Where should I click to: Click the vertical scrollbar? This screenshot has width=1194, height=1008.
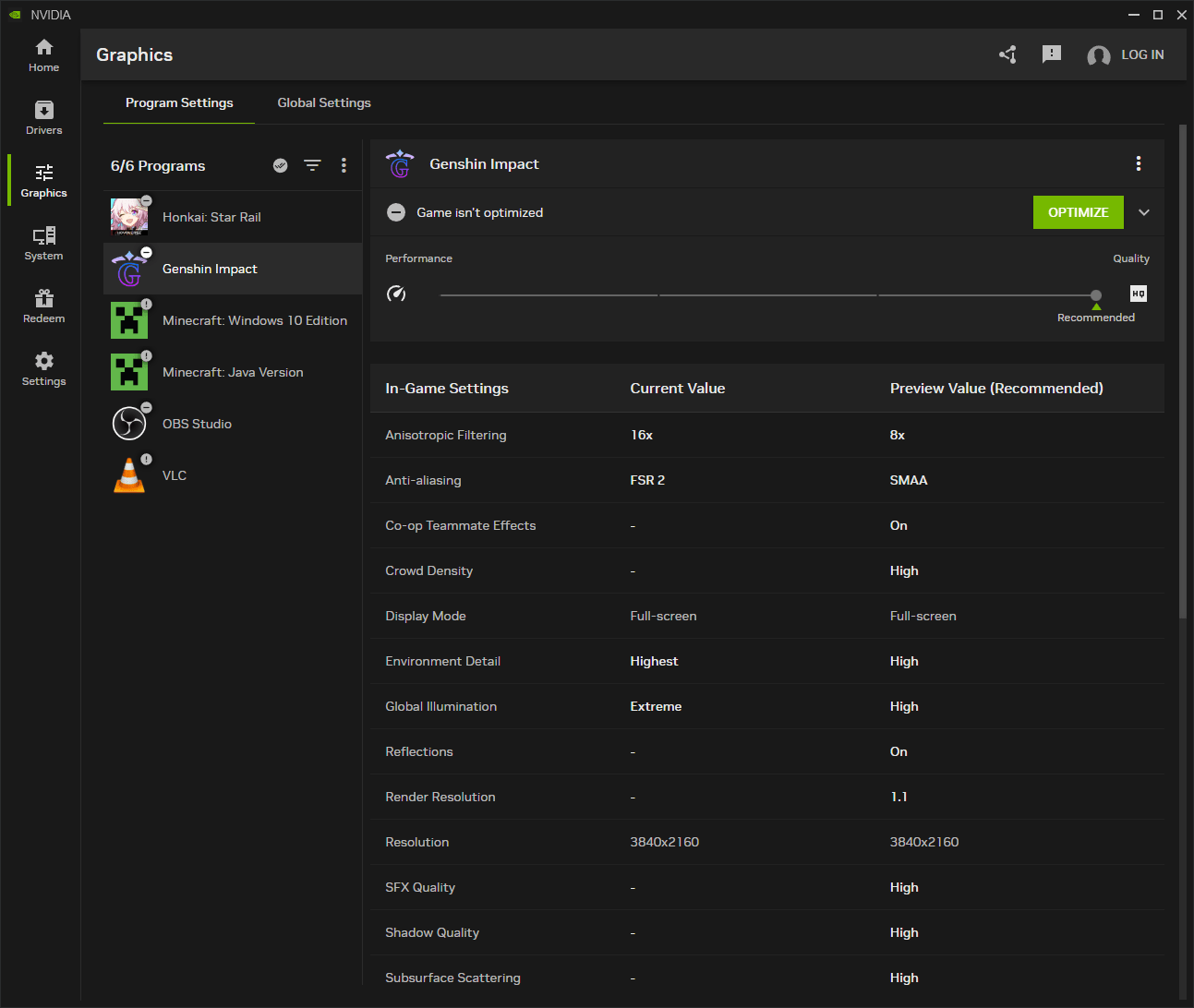point(1183,371)
